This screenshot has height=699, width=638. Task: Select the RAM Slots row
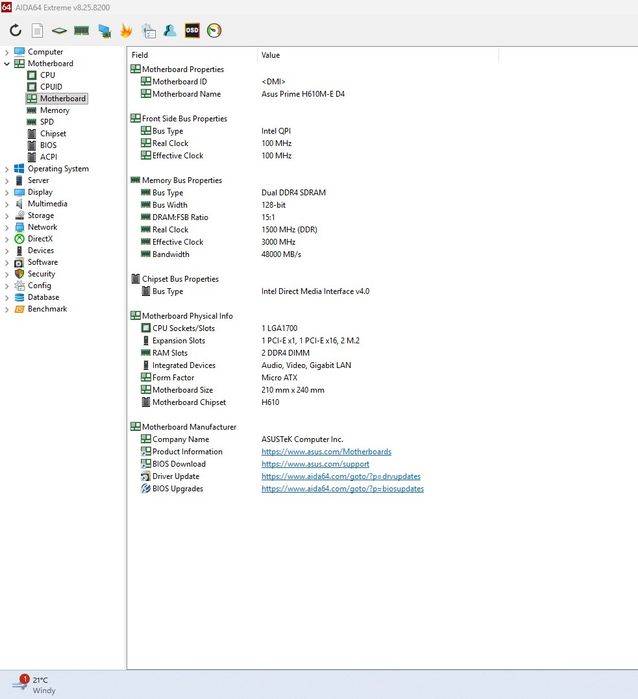pyautogui.click(x=225, y=353)
